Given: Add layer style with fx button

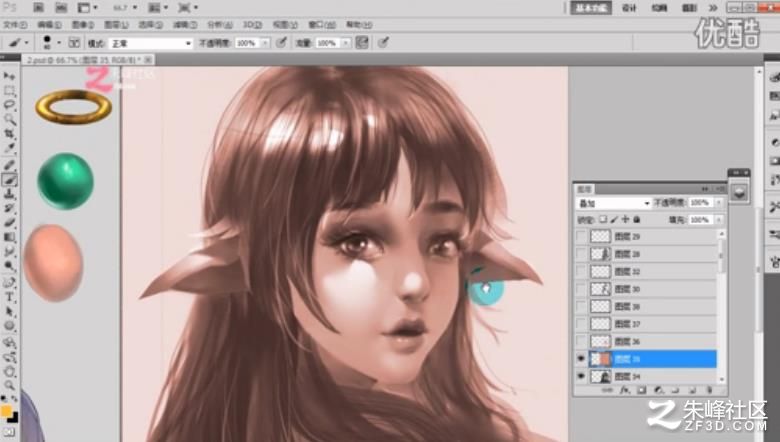Looking at the screenshot, I should 624,391.
